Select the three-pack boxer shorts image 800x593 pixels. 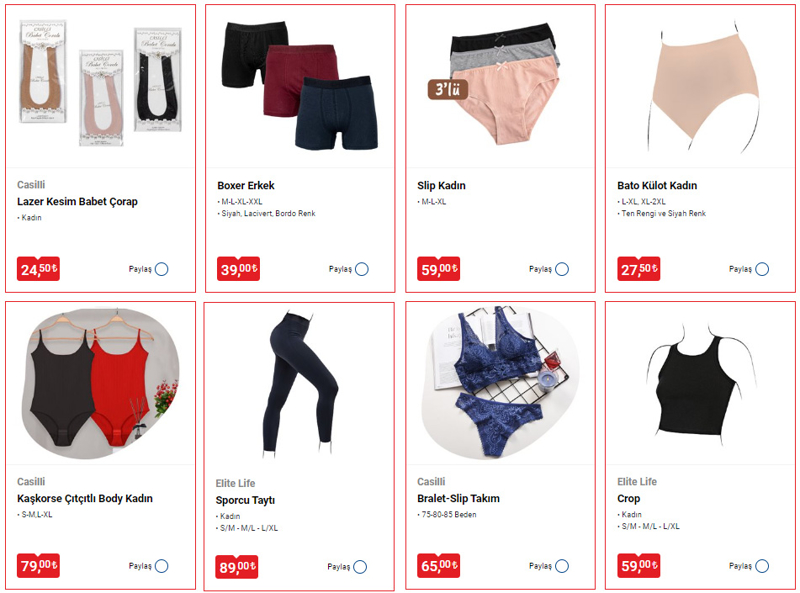tap(300, 86)
